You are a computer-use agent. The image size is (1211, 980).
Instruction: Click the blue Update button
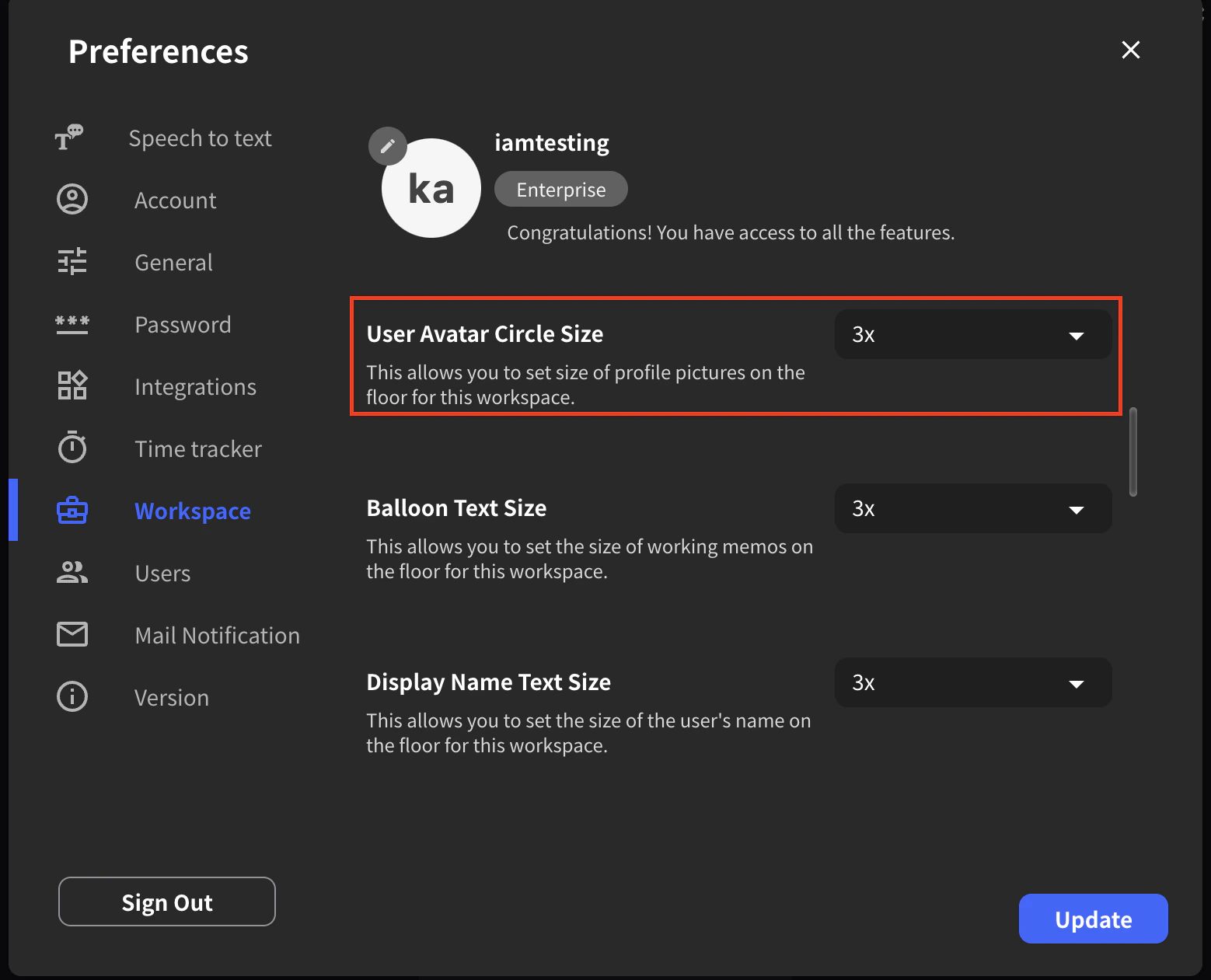[x=1093, y=919]
